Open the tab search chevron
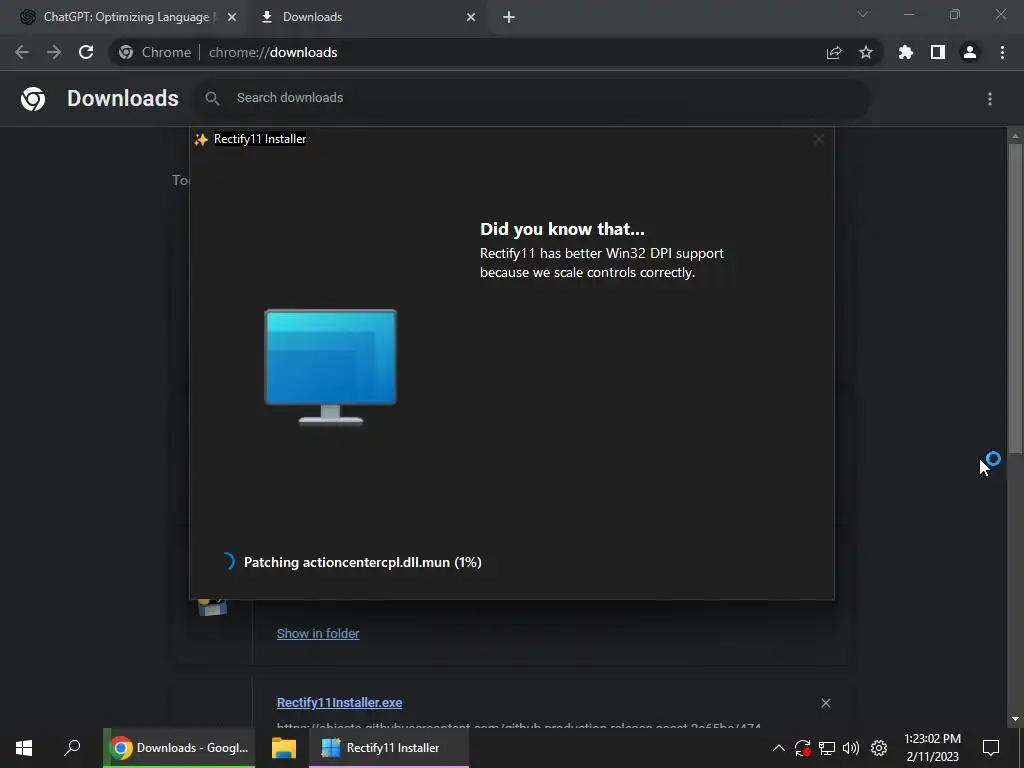The height and width of the screenshot is (768, 1024). click(863, 14)
